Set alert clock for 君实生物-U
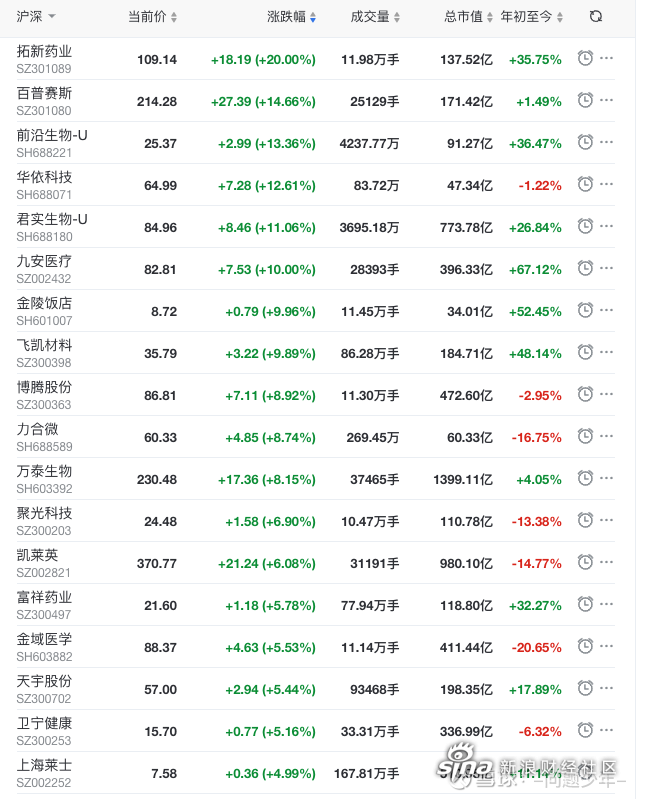The image size is (645, 799). [585, 226]
